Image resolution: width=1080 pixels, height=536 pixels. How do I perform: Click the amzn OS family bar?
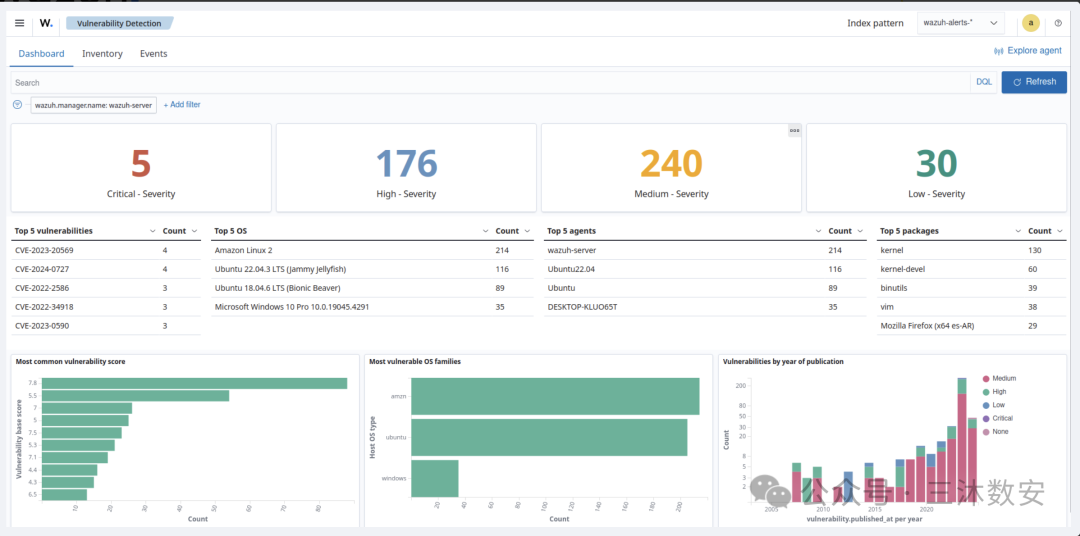[555, 396]
